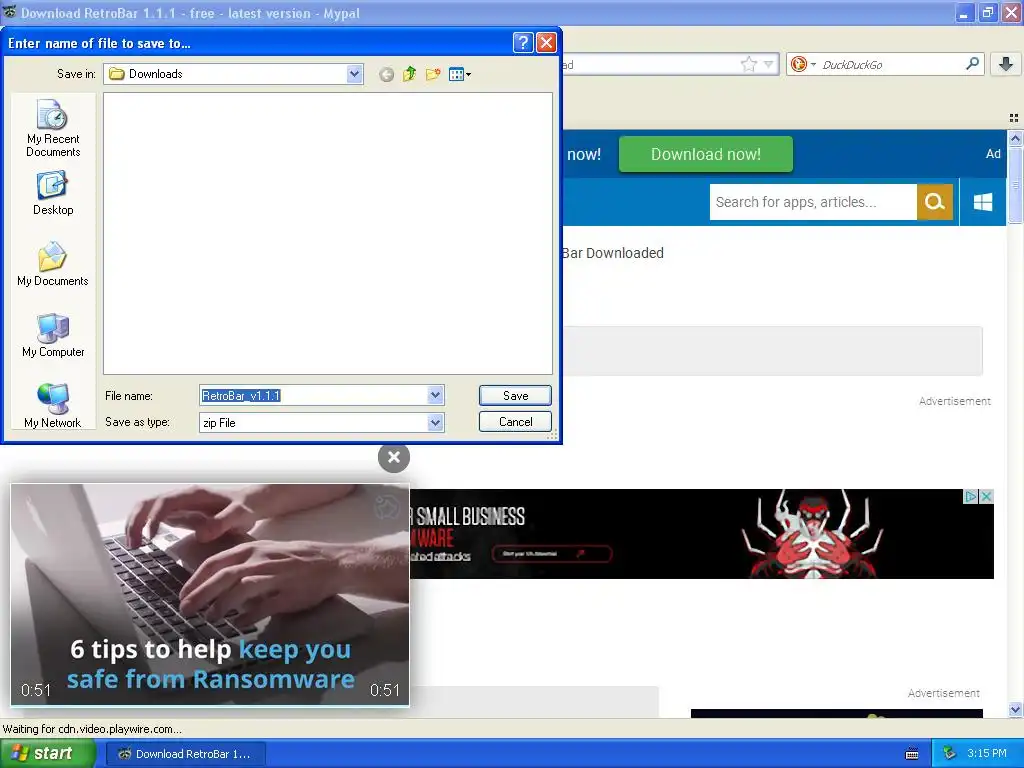1024x768 pixels.
Task: Click the Ad label in banner
Action: 993,154
